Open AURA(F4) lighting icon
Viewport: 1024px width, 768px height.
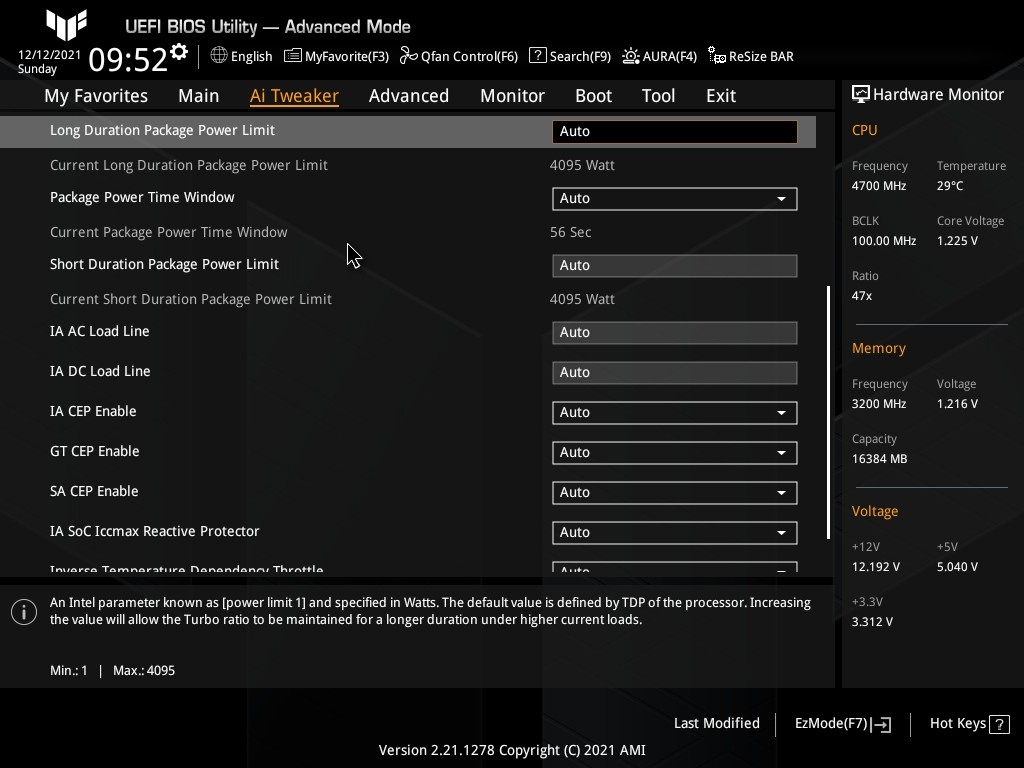pos(630,56)
